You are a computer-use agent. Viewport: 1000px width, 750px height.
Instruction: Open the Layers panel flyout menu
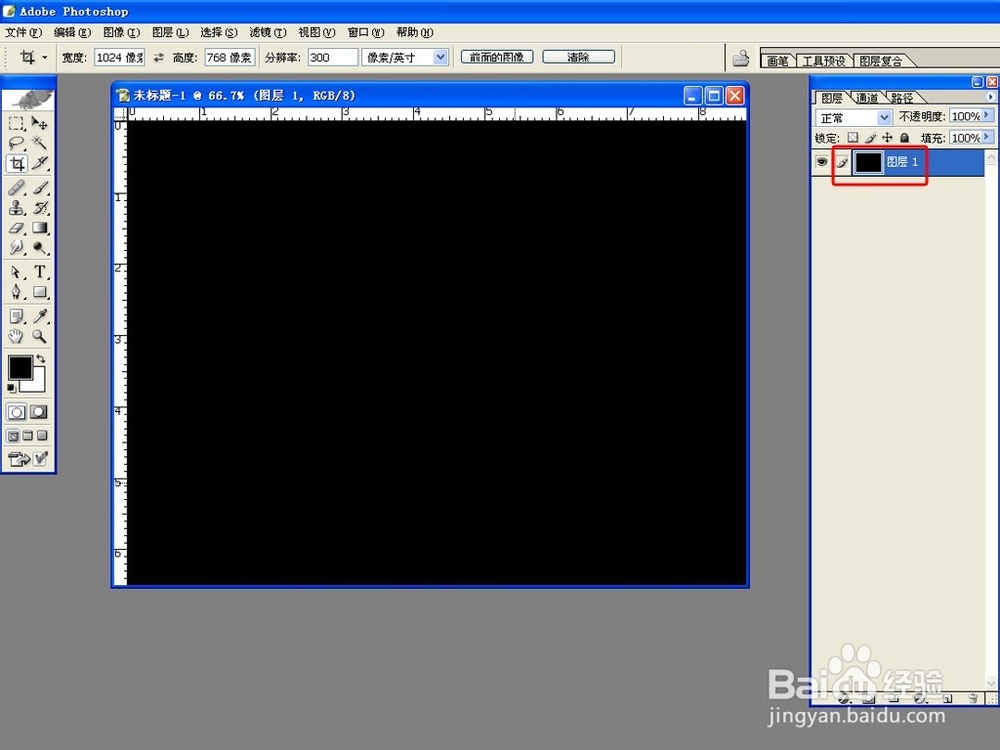click(990, 97)
